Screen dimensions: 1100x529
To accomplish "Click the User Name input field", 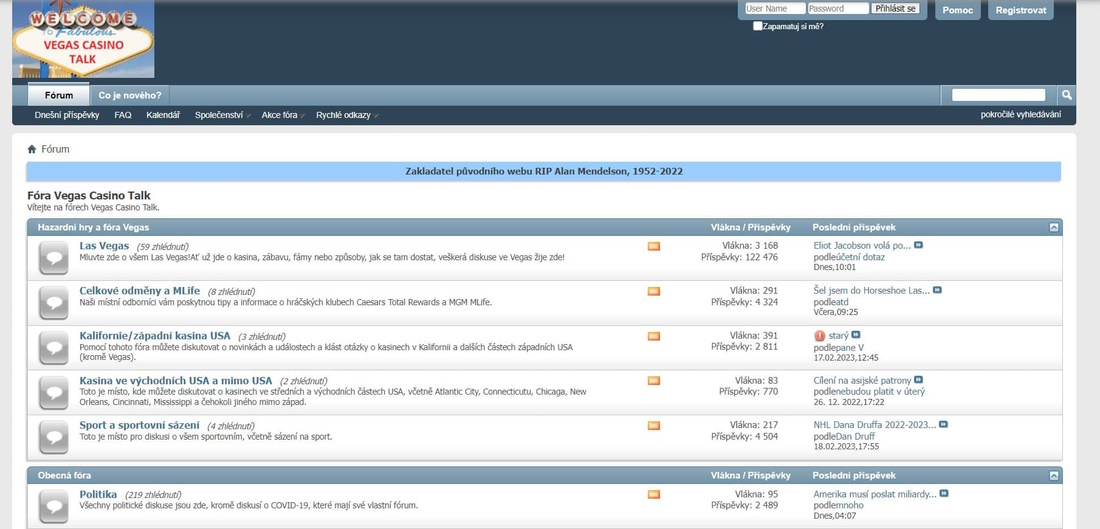I will [x=774, y=8].
